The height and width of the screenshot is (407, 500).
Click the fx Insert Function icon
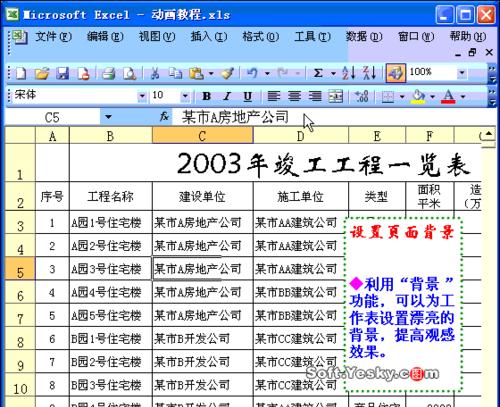(x=164, y=117)
